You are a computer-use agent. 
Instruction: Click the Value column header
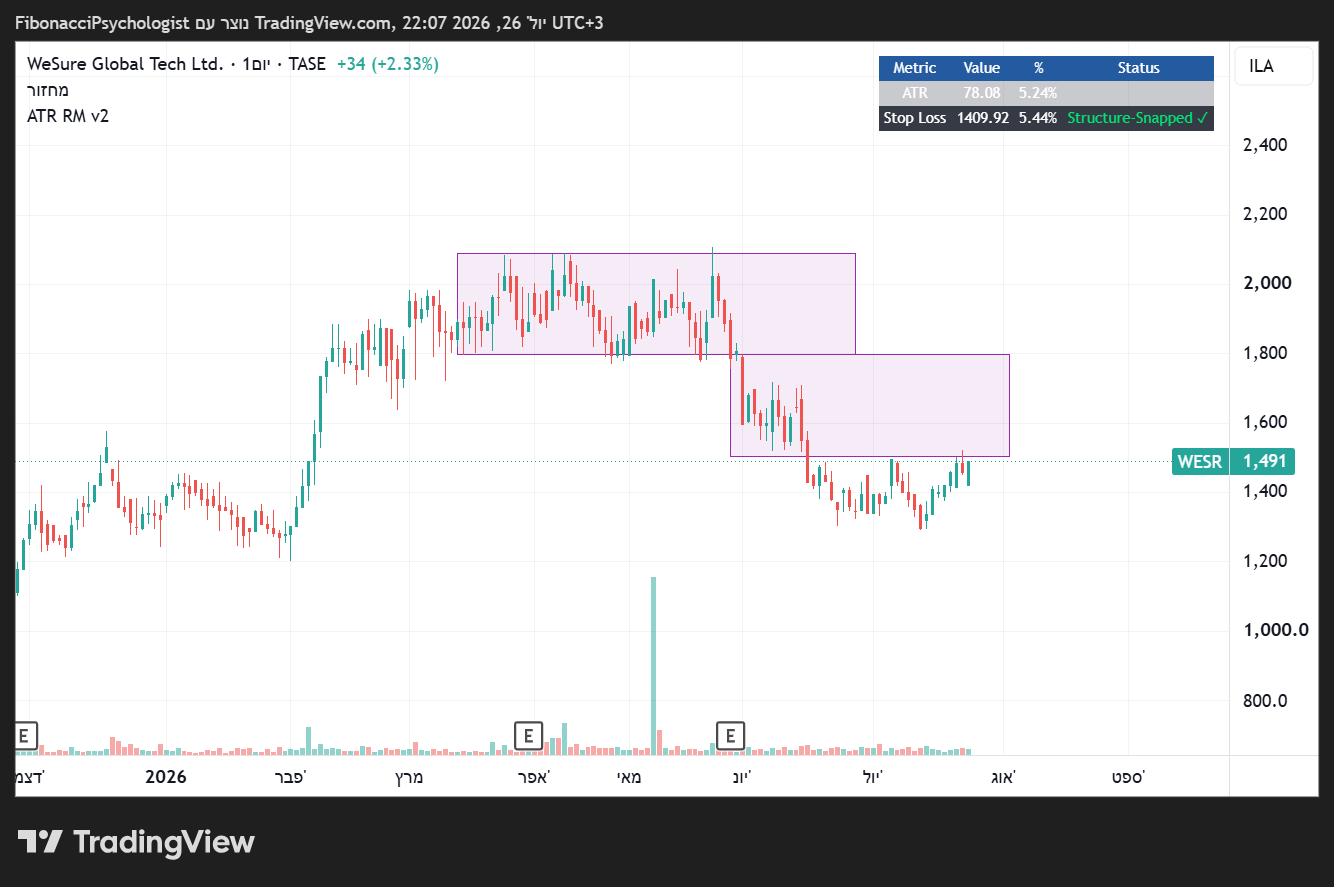[x=982, y=68]
